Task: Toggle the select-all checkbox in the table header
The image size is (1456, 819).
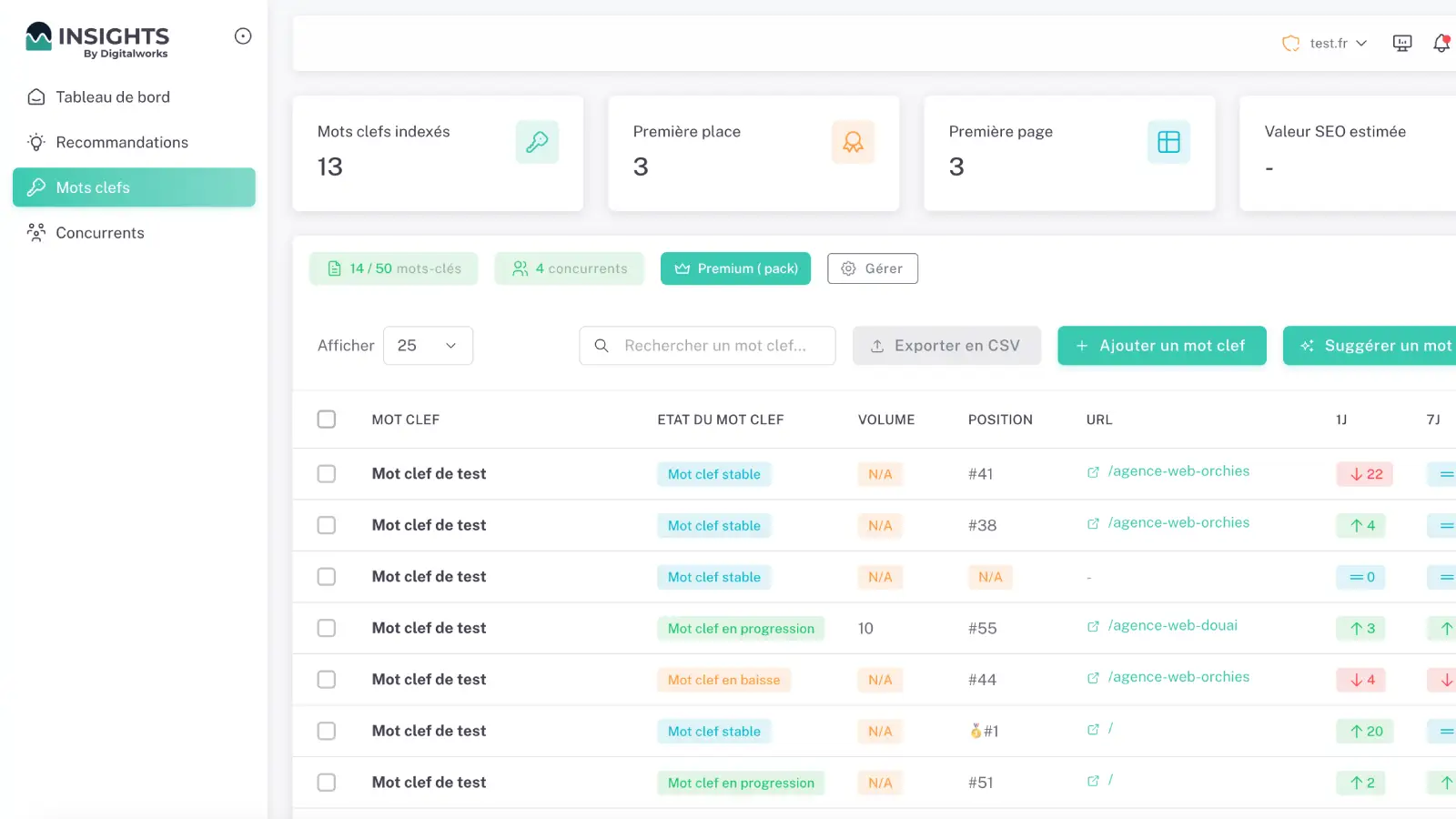Action: (x=327, y=420)
